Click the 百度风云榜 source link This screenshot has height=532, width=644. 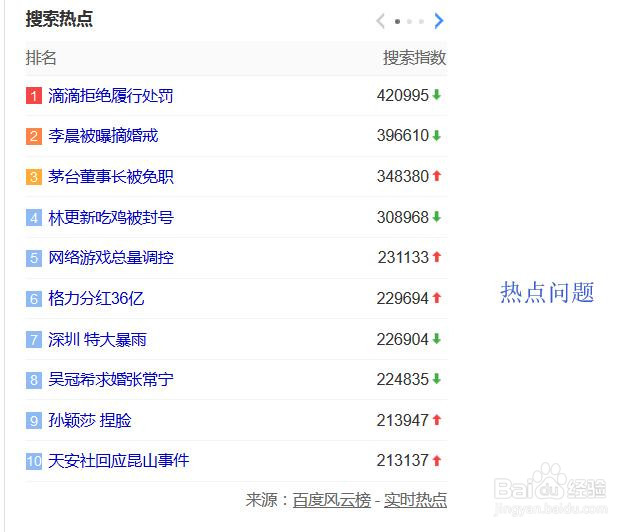pyautogui.click(x=331, y=500)
